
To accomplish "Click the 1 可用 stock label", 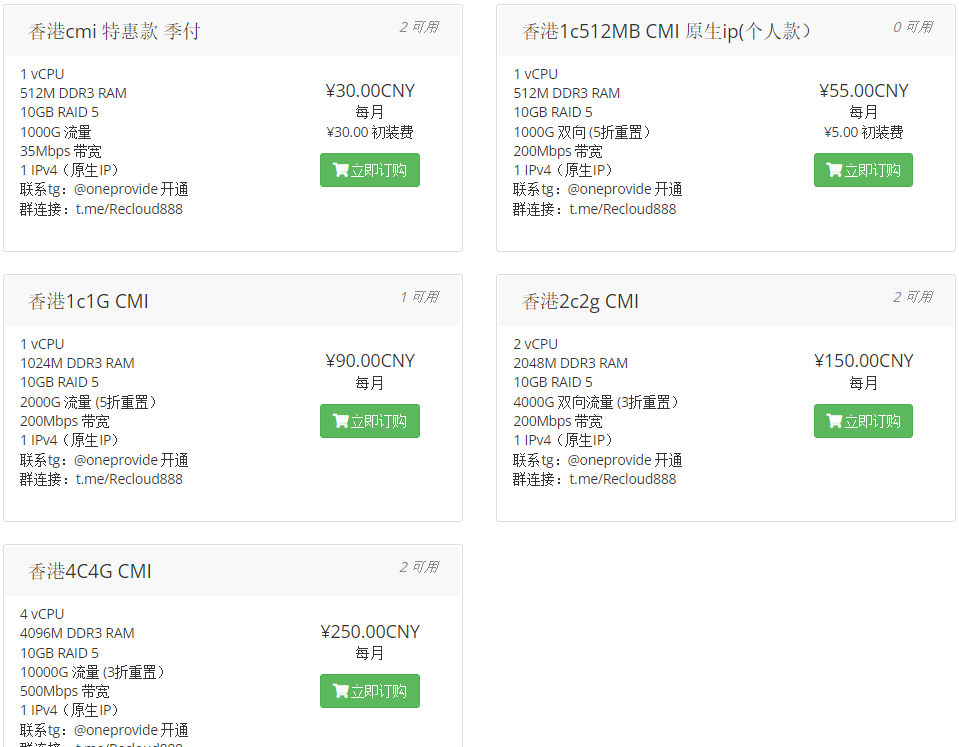I will 419,297.
